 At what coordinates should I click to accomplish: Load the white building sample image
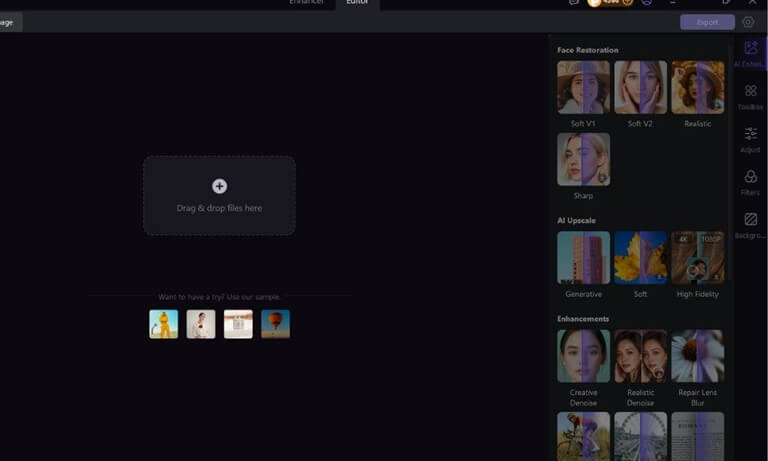click(x=238, y=324)
